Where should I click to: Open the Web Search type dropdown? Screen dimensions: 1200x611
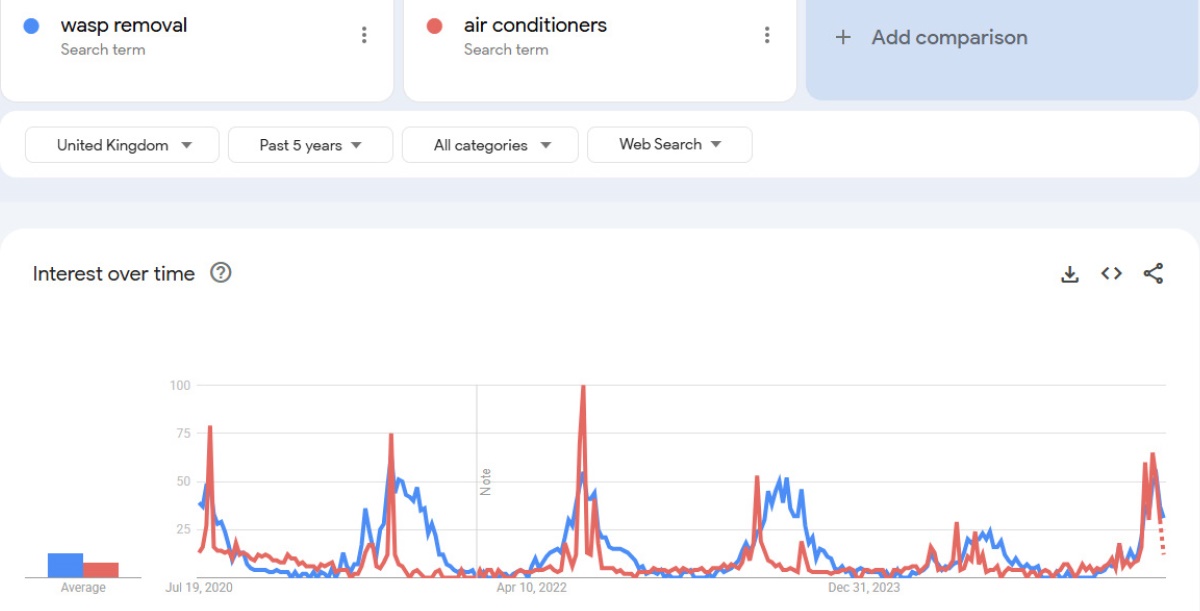pos(670,144)
